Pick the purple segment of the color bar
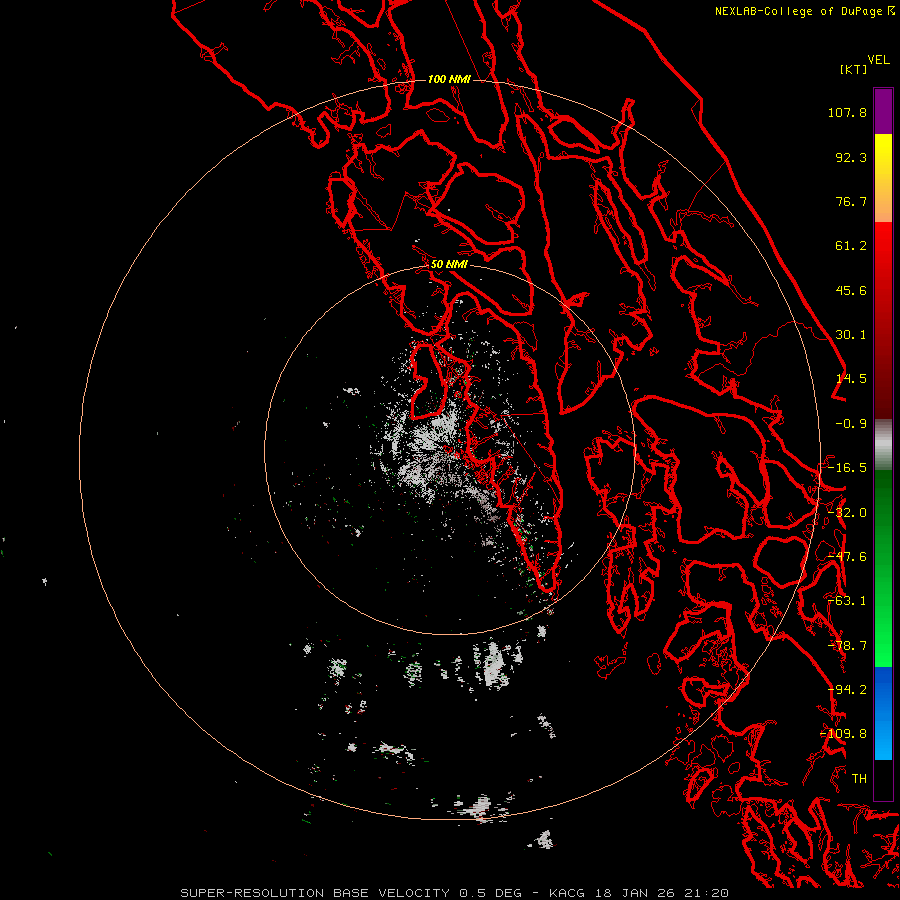Image resolution: width=900 pixels, height=900 pixels. click(x=883, y=111)
